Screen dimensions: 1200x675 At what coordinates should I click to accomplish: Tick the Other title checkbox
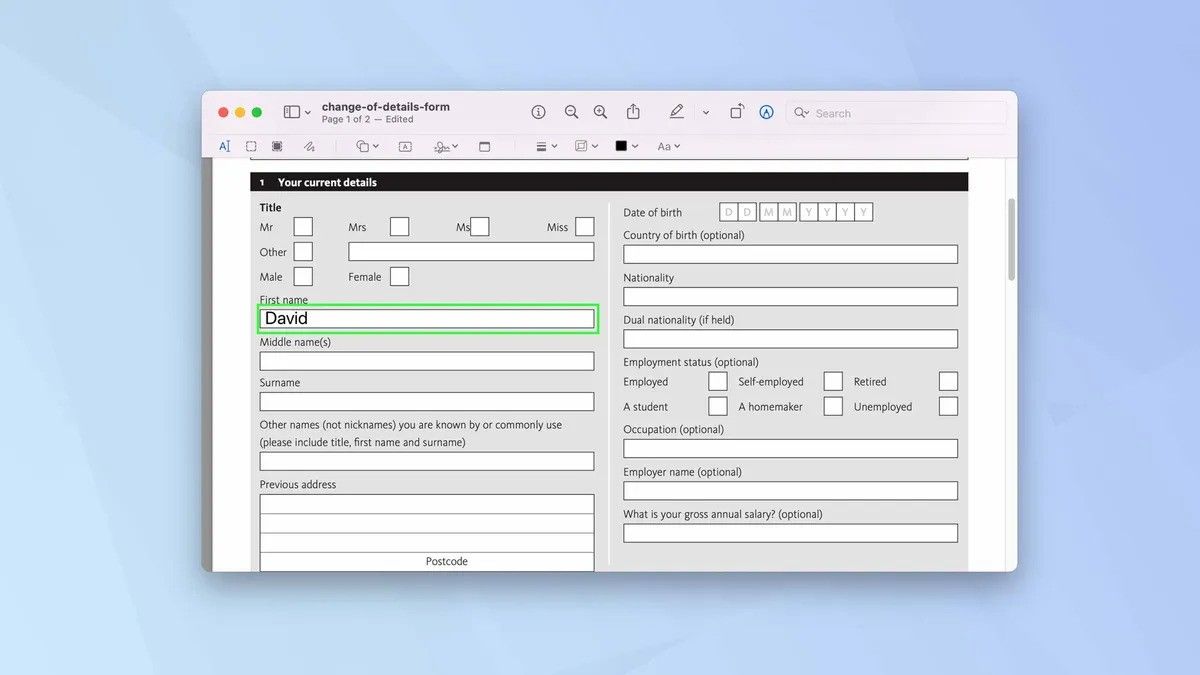[303, 252]
